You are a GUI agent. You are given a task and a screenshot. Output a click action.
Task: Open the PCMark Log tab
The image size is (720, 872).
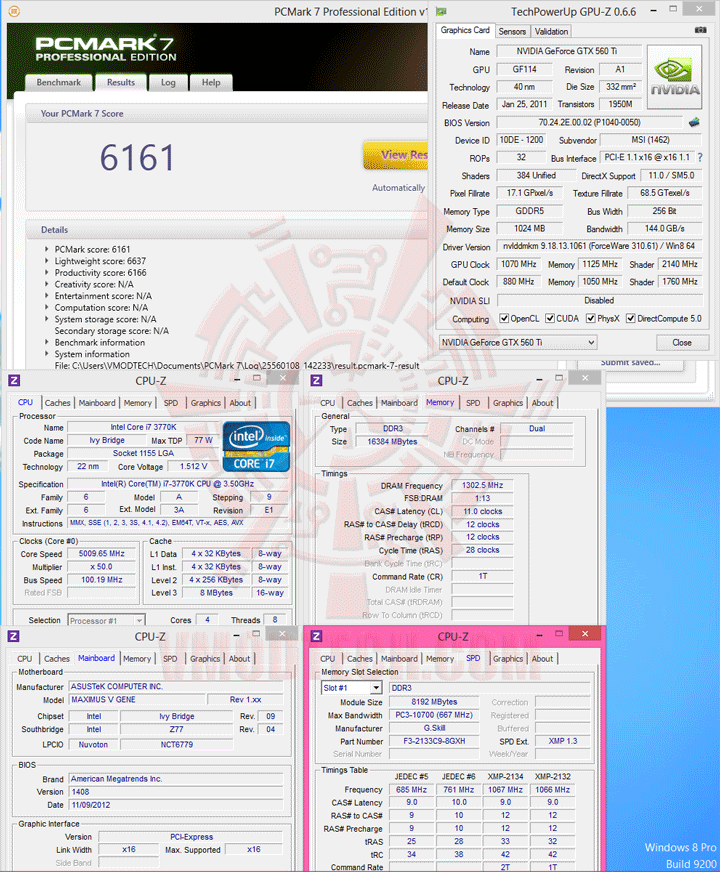tap(168, 82)
